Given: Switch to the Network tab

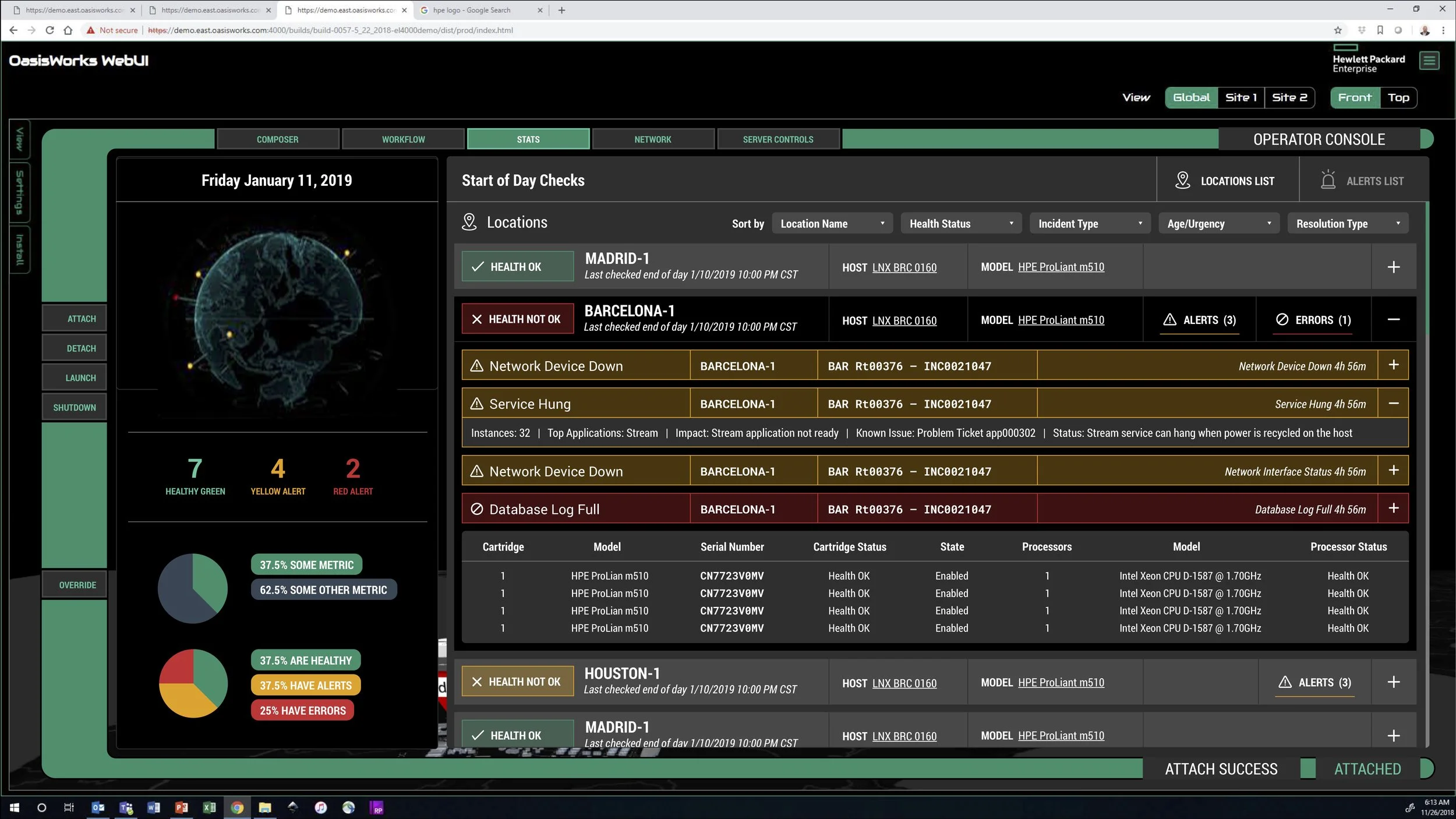Looking at the screenshot, I should coord(652,140).
